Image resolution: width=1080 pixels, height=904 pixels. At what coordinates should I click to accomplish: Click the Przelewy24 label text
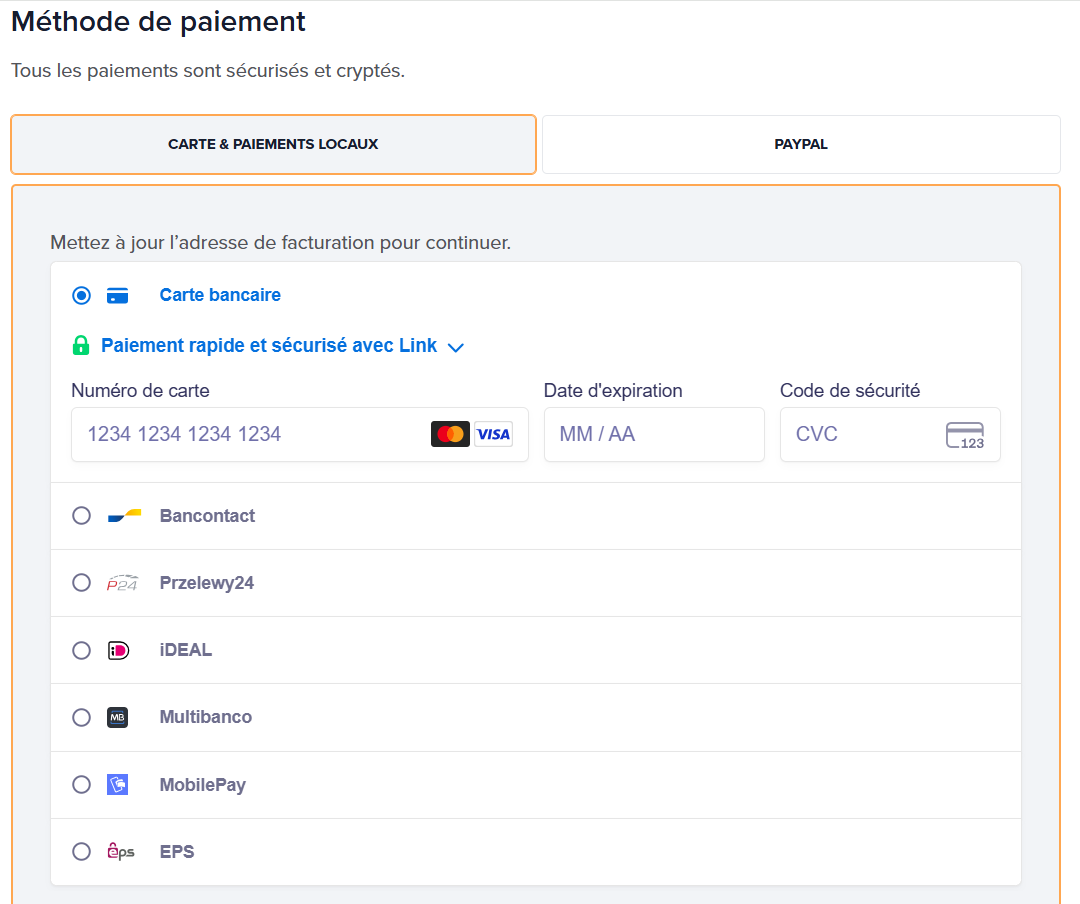point(207,583)
